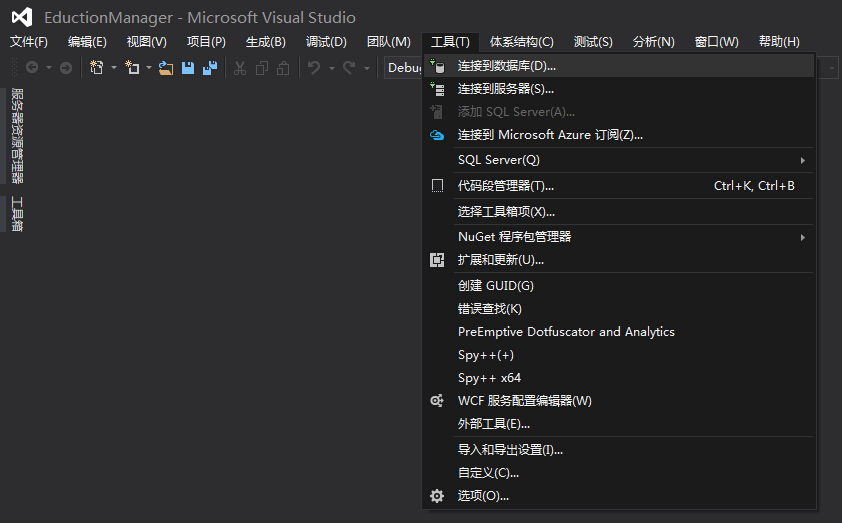The height and width of the screenshot is (523, 842).
Task: Open the Debug configuration combo box
Action: coord(403,68)
